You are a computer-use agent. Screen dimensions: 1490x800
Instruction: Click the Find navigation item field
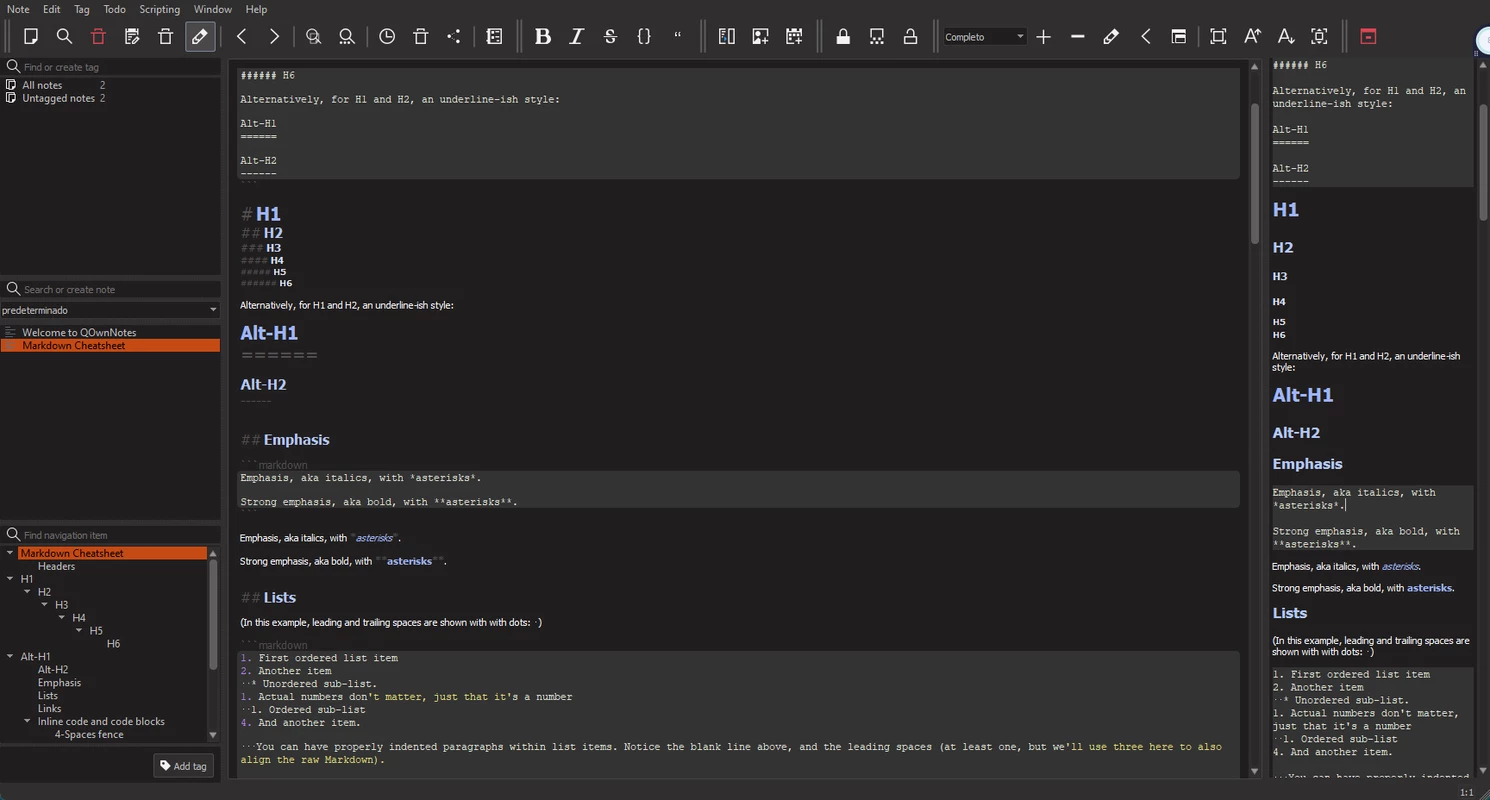pyautogui.click(x=110, y=535)
